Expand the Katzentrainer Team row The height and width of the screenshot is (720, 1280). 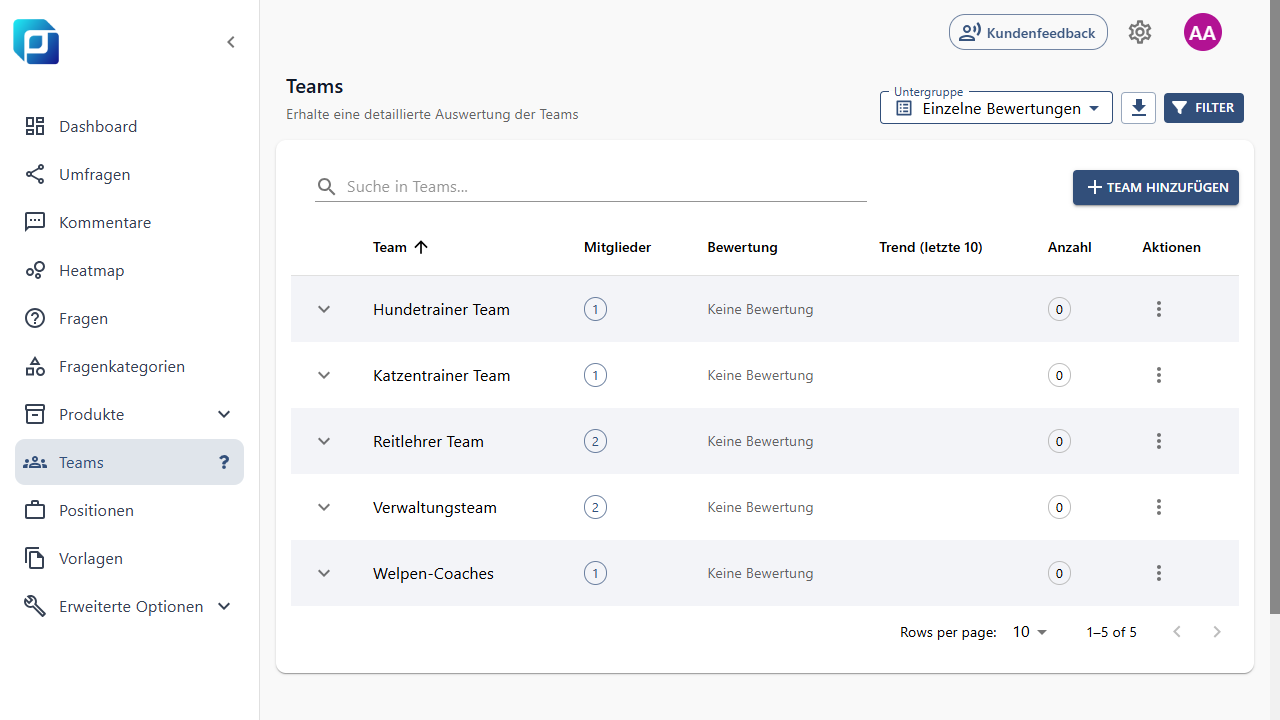click(x=324, y=375)
